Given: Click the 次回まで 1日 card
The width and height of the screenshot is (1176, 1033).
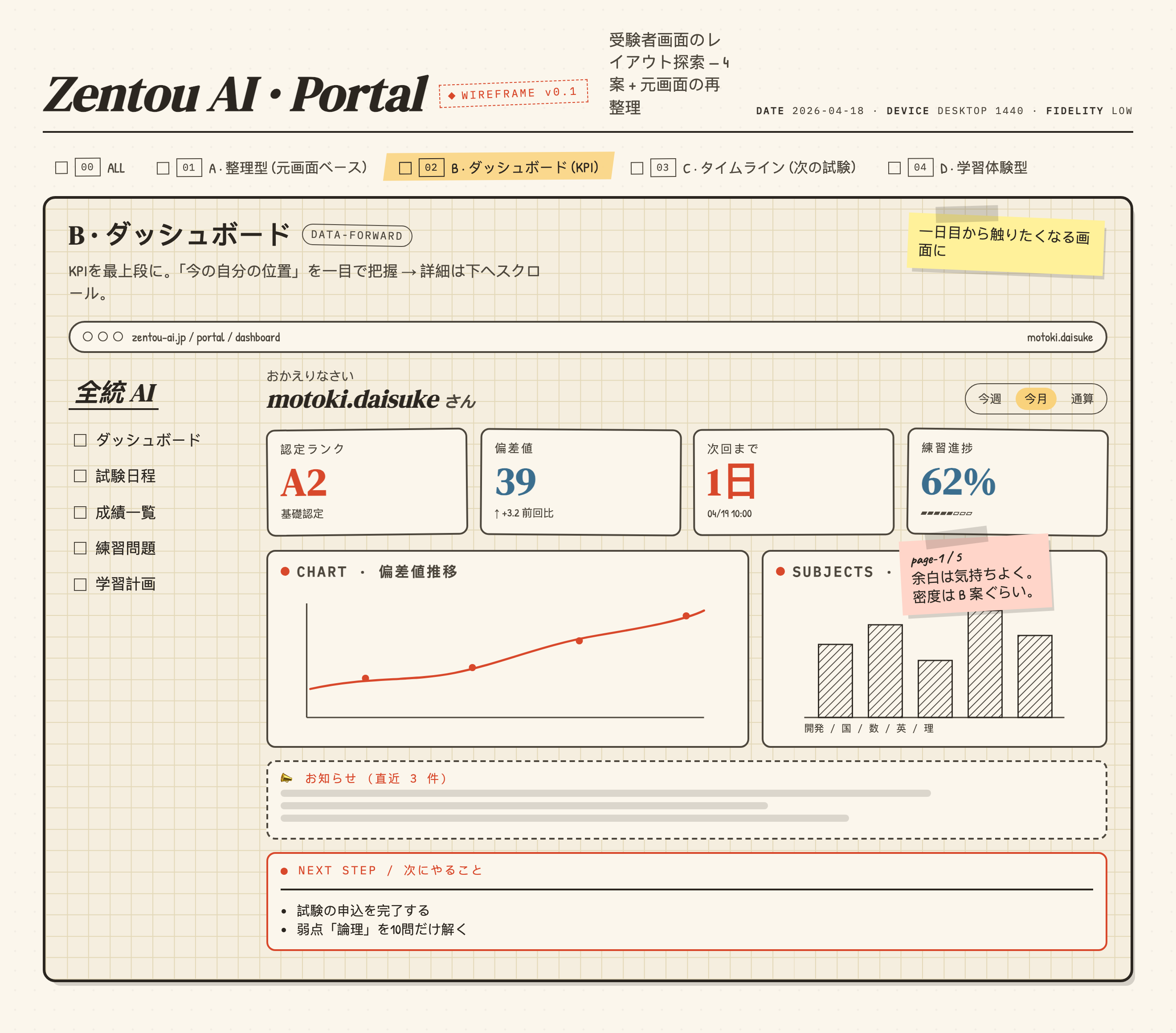Looking at the screenshot, I should tap(794, 482).
